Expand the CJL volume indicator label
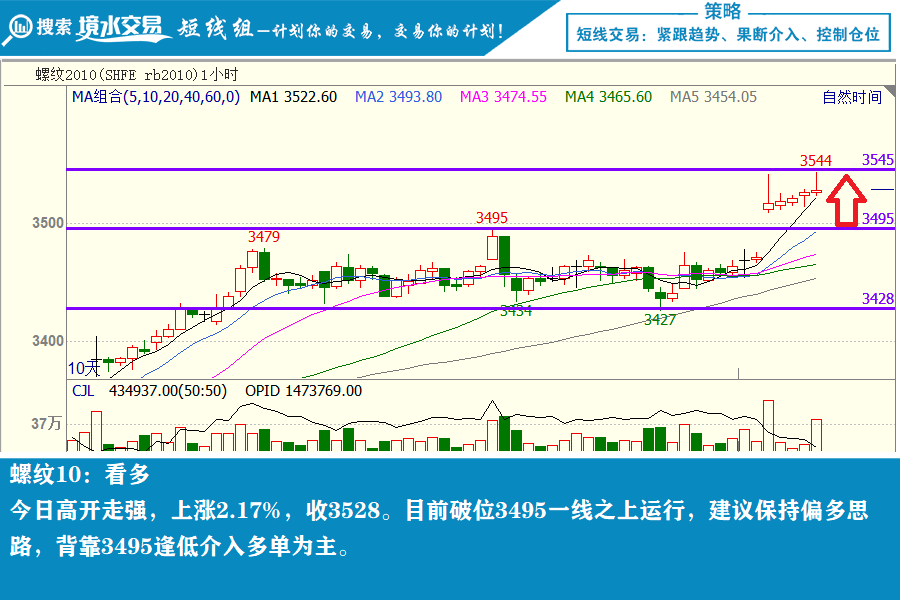Image resolution: width=900 pixels, height=600 pixels. pyautogui.click(x=81, y=391)
